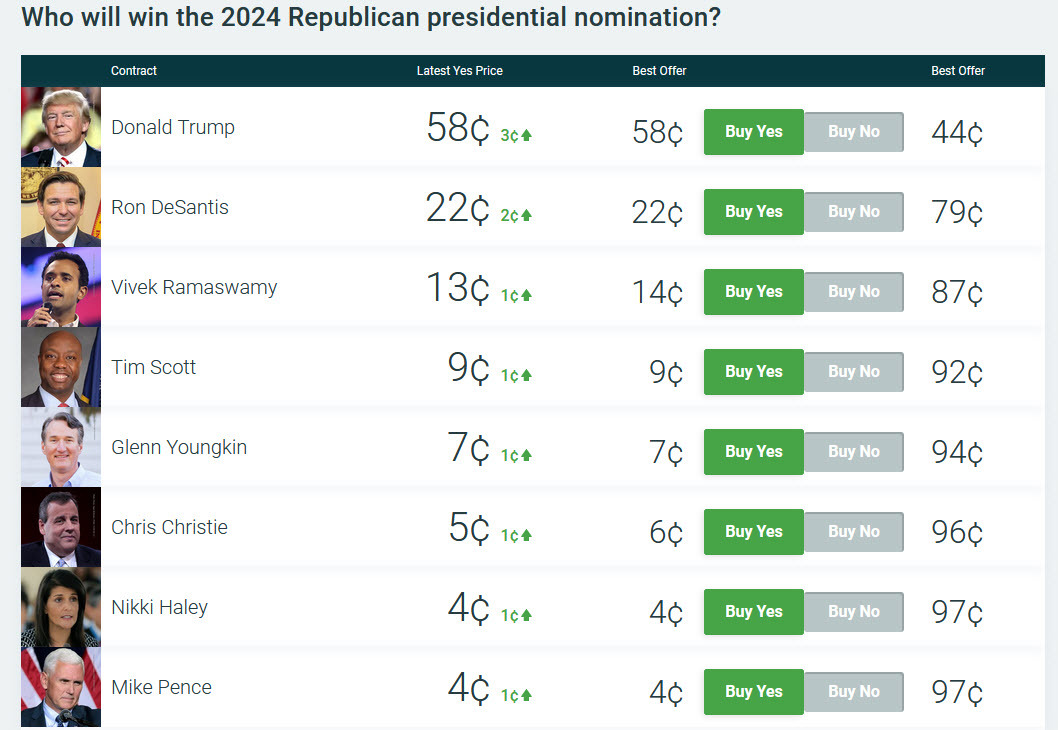The width and height of the screenshot is (1058, 730).
Task: Open Donald Trump's contract page
Action: 173,127
